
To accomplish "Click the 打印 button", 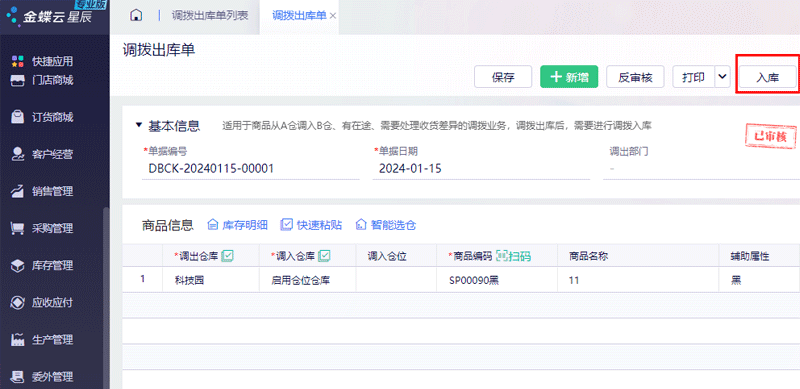I will [693, 77].
